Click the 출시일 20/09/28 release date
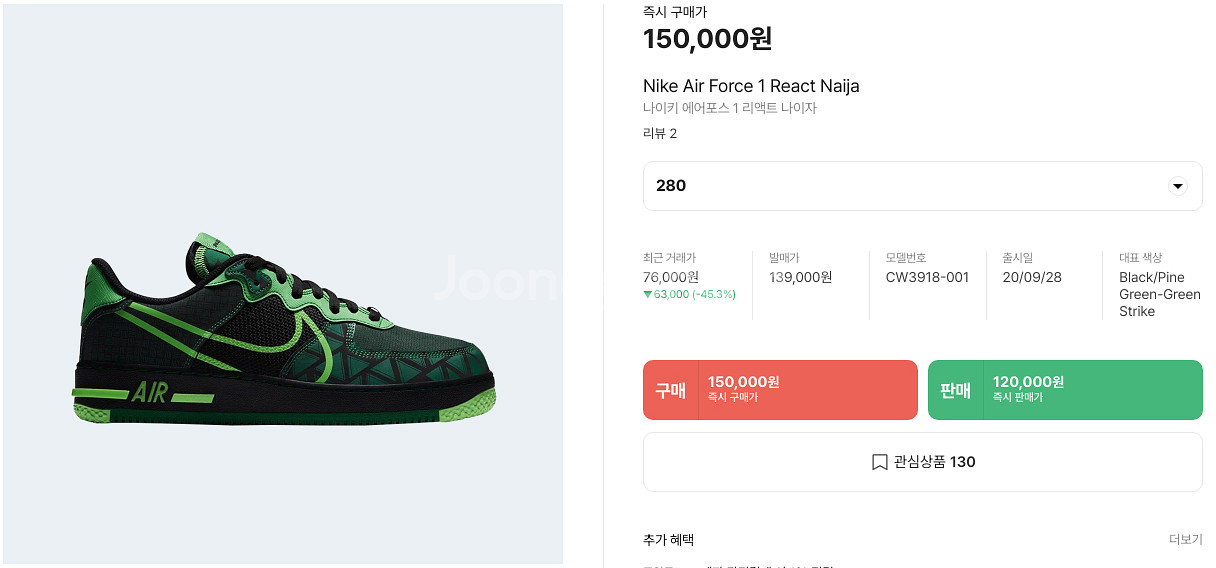1216x568 pixels. (1032, 277)
